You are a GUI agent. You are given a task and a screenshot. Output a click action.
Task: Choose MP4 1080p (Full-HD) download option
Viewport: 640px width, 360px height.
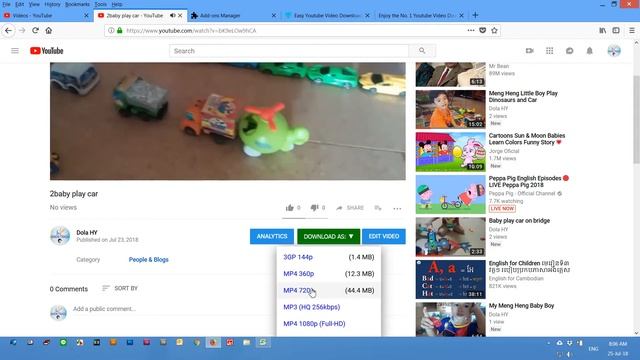(329, 324)
